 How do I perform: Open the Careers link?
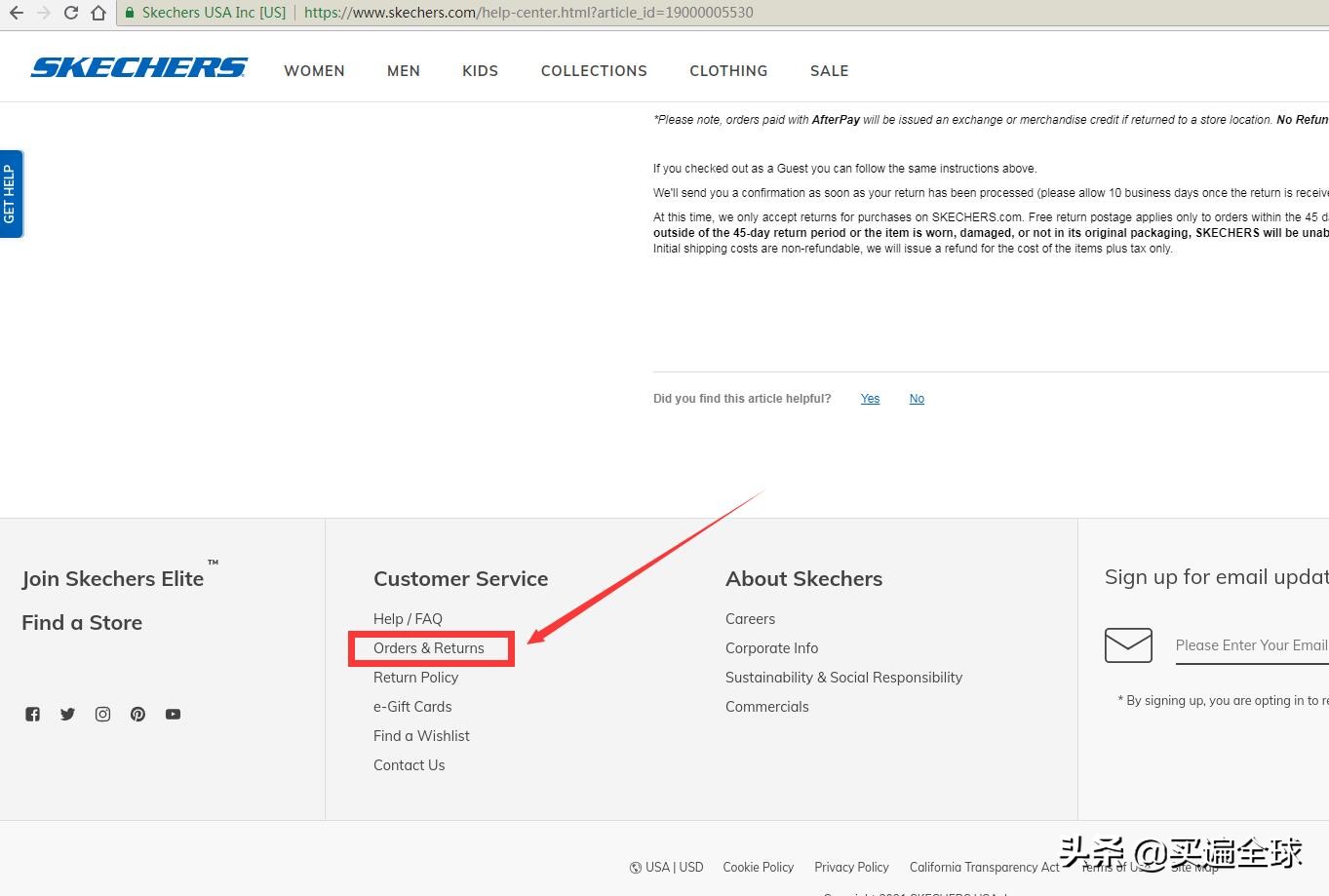tap(750, 619)
